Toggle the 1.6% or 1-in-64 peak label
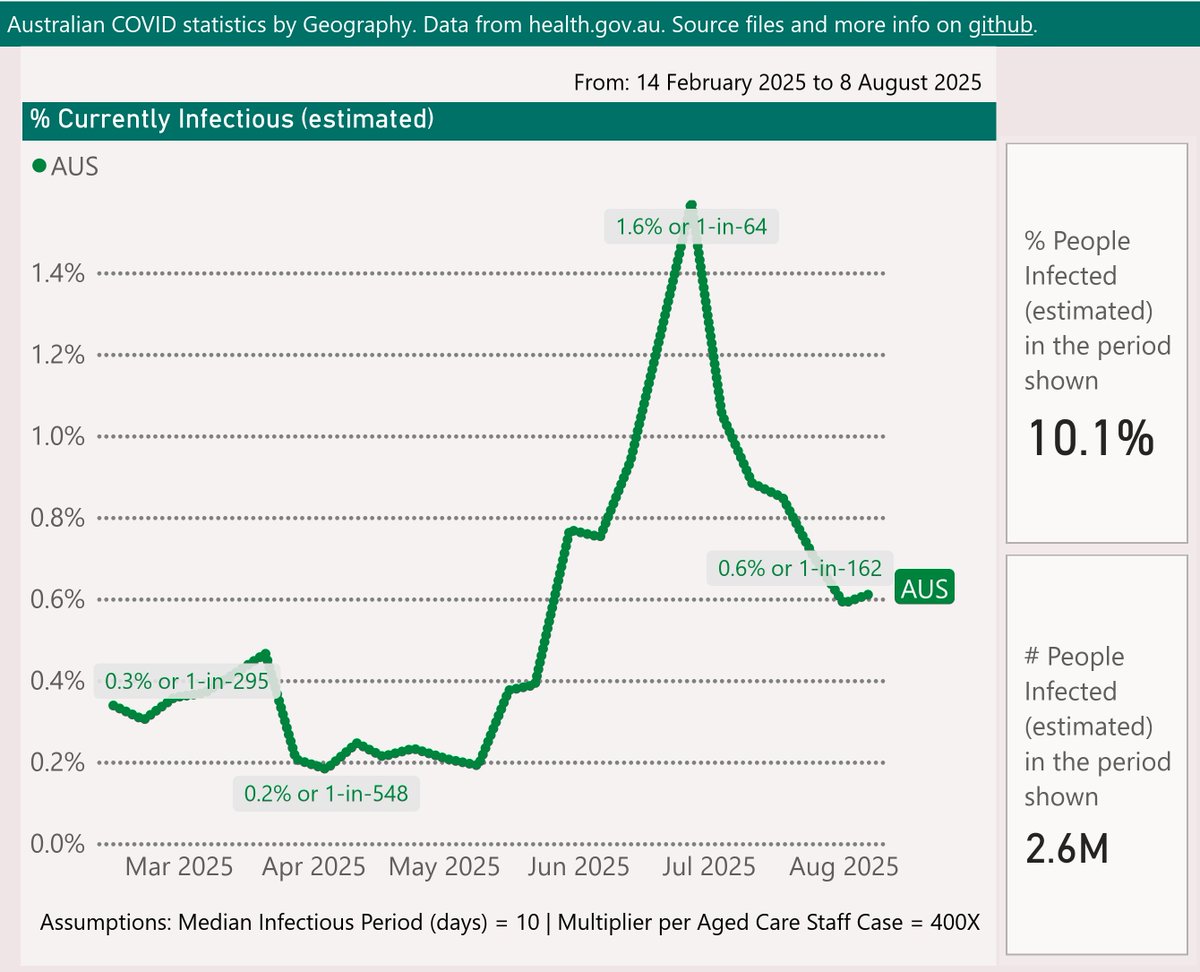The width and height of the screenshot is (1200, 972). click(691, 227)
